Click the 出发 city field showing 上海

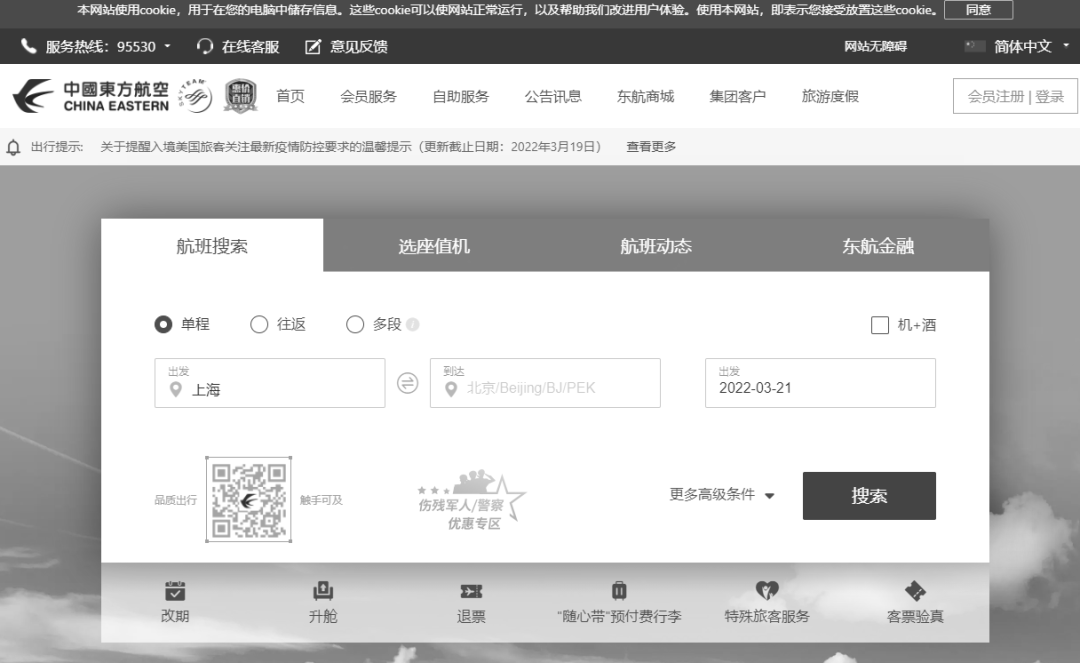pos(270,383)
